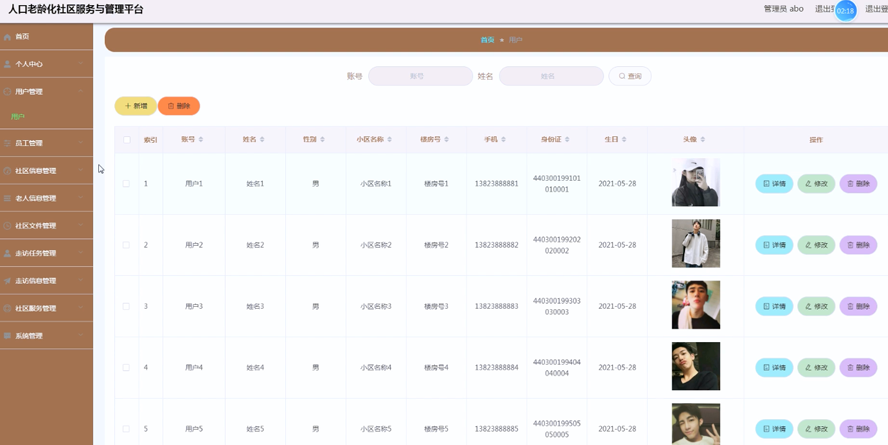This screenshot has height=445, width=888.
Task: Click the 员工管理 sidebar icon
Action: click(x=7, y=143)
